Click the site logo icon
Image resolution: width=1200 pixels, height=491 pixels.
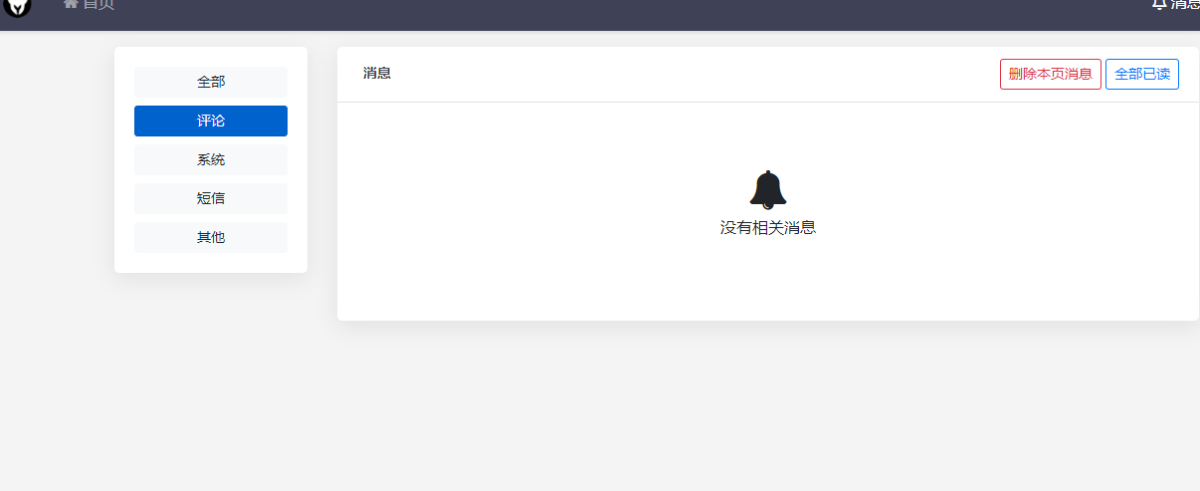tap(16, 6)
